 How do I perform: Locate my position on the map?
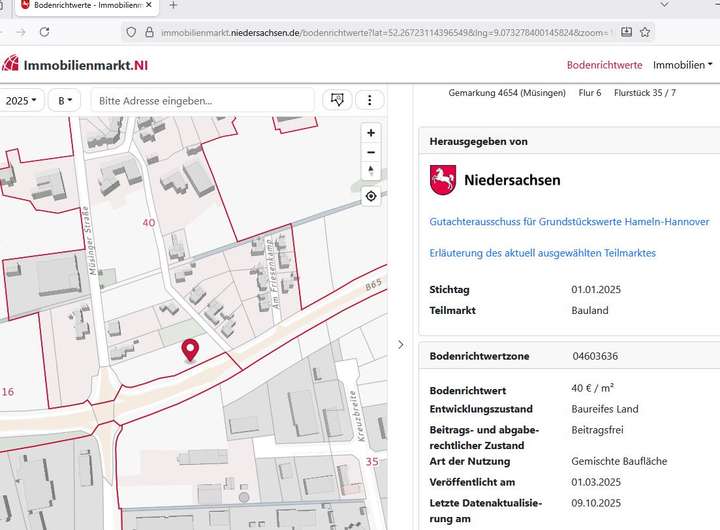pos(371,196)
